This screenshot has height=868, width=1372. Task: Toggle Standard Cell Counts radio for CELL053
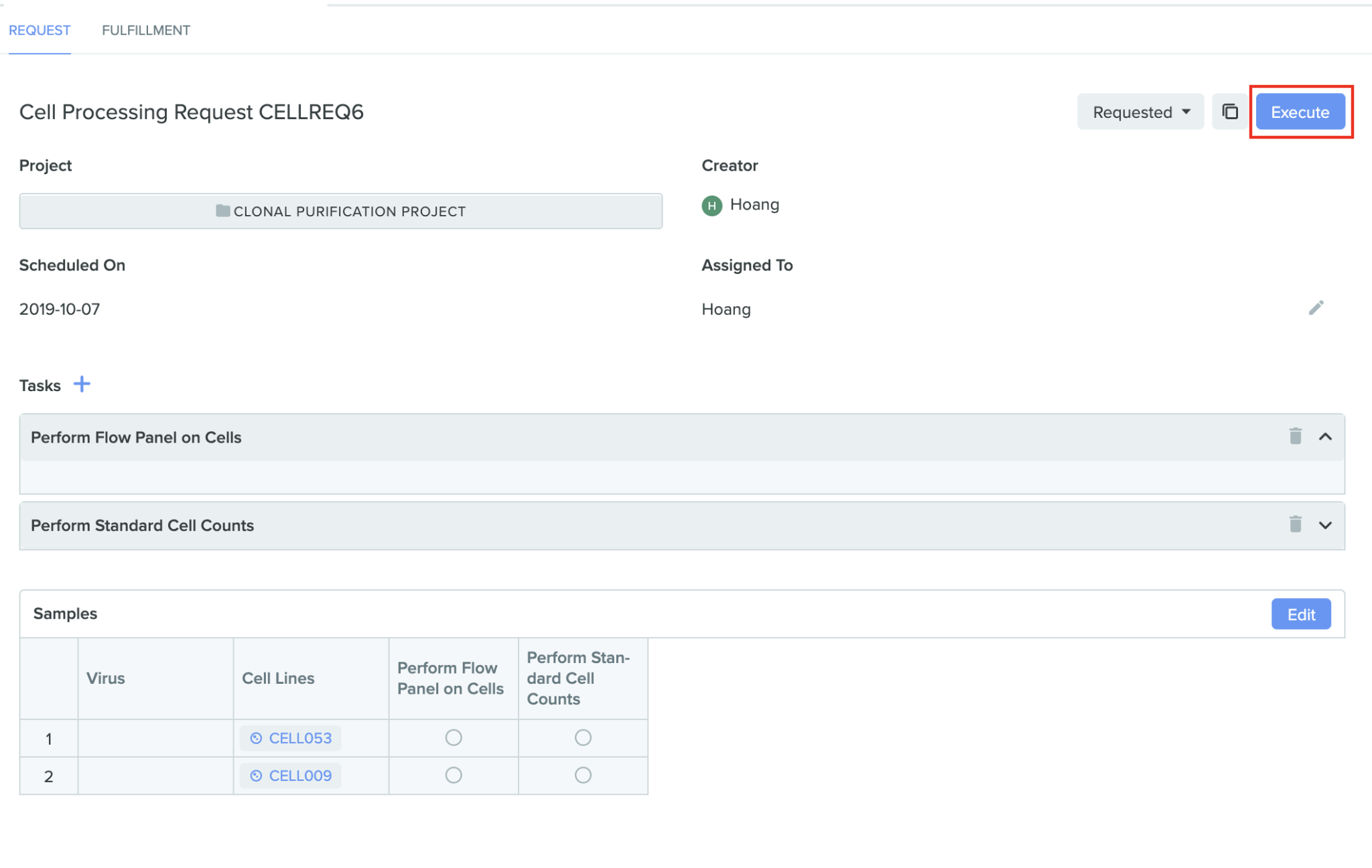[583, 737]
